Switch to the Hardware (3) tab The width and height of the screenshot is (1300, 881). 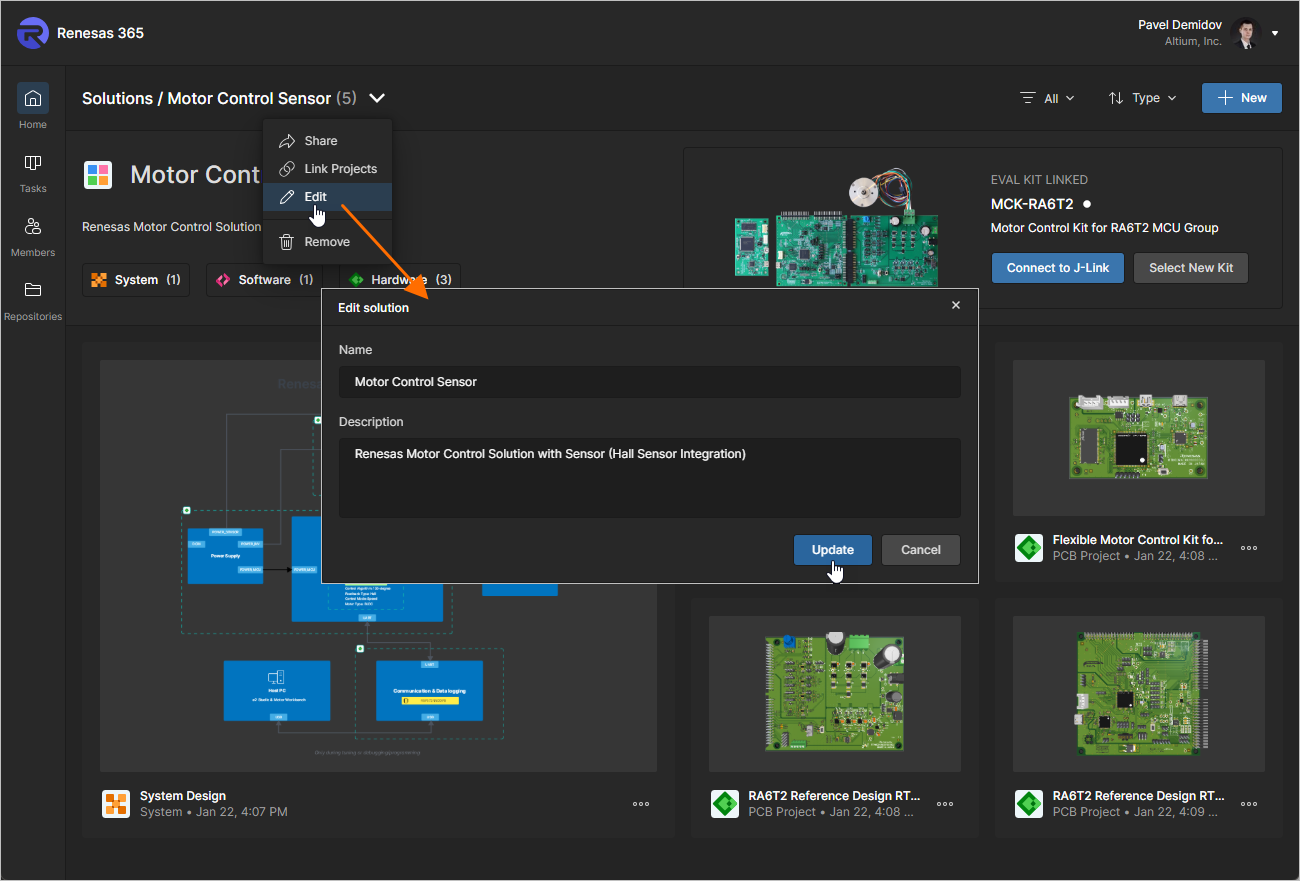click(400, 280)
